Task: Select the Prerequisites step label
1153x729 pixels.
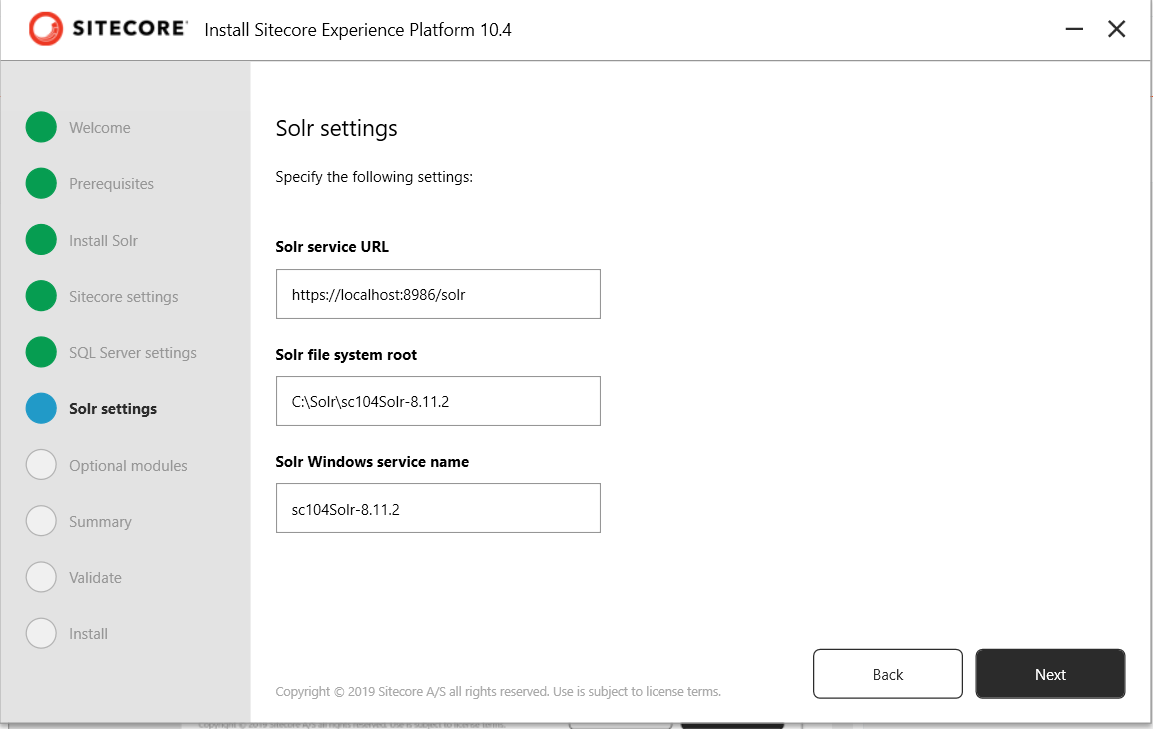Action: pos(111,184)
